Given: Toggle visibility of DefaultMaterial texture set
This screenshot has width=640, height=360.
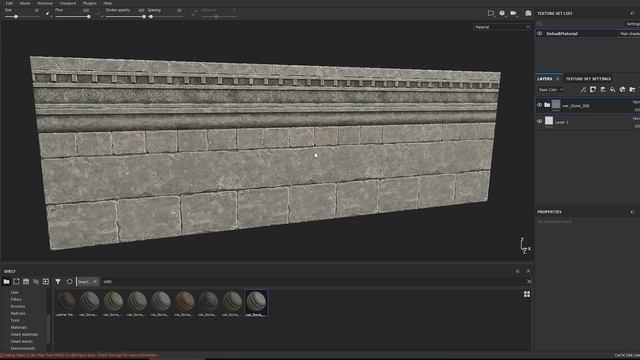Looking at the screenshot, I should point(540,33).
